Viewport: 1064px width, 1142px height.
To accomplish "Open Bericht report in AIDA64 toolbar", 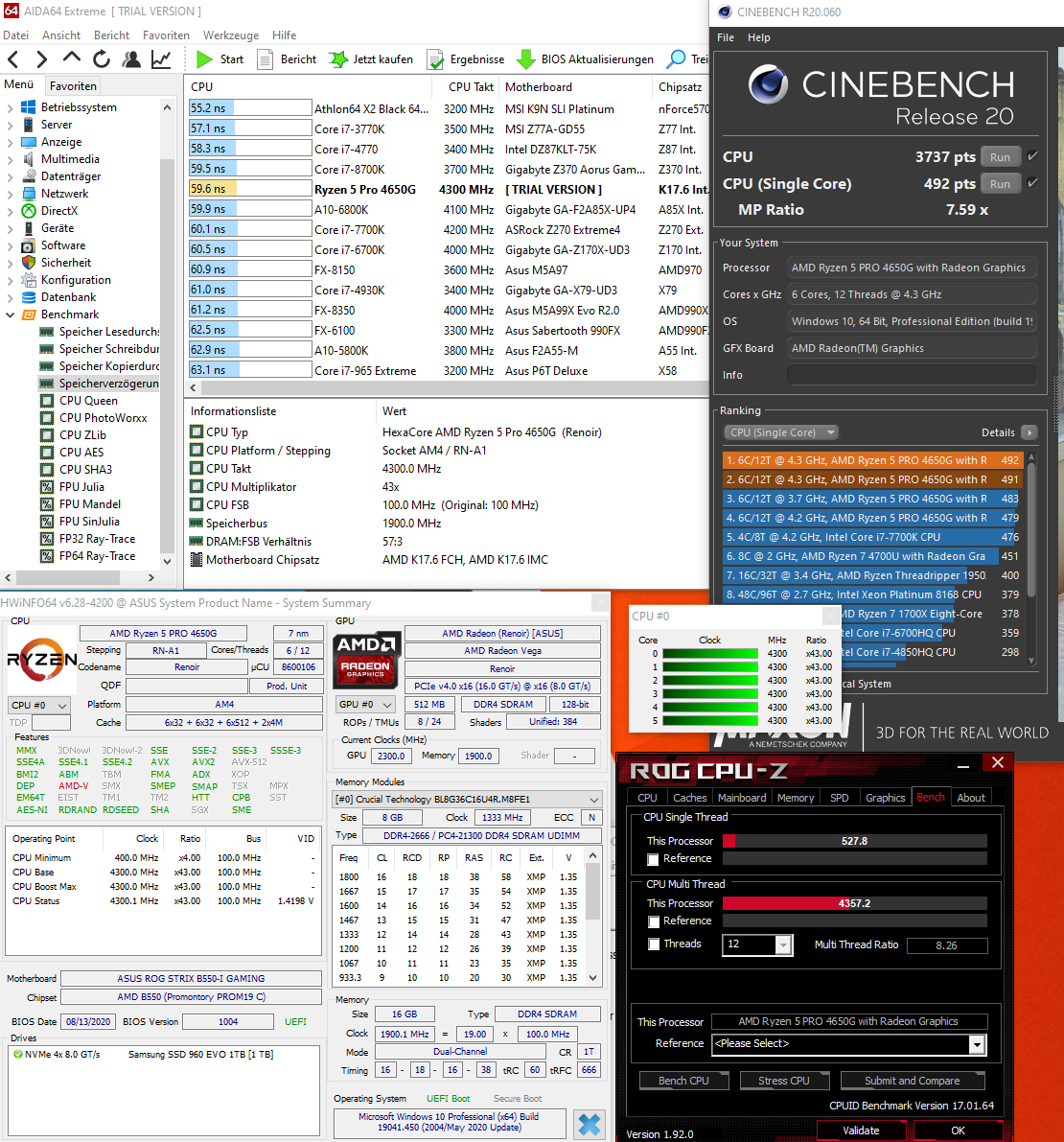I will [287, 59].
